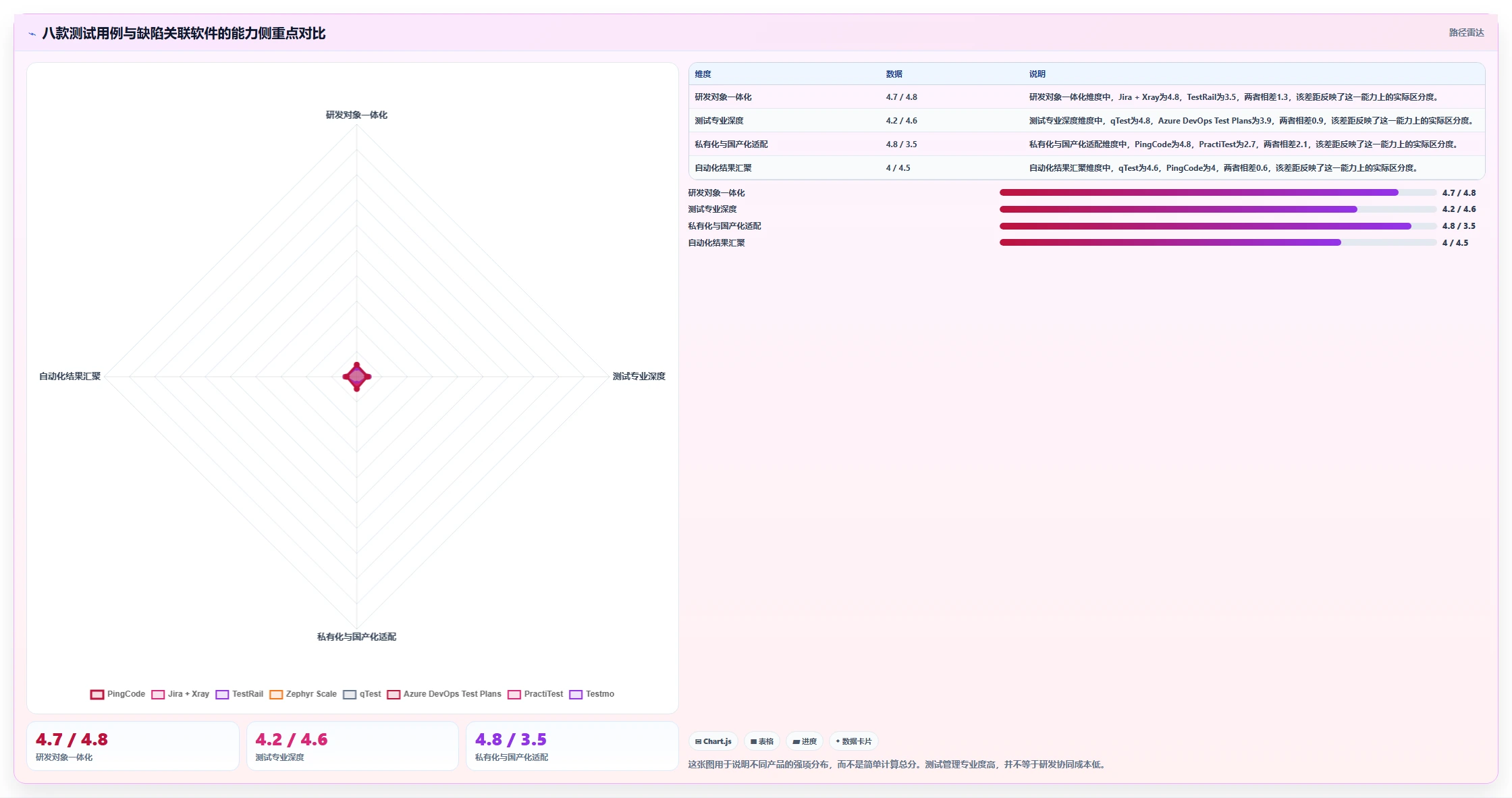Screen dimensions: 1512x798
Task: Toggle Testmo legend series
Action: [593, 694]
